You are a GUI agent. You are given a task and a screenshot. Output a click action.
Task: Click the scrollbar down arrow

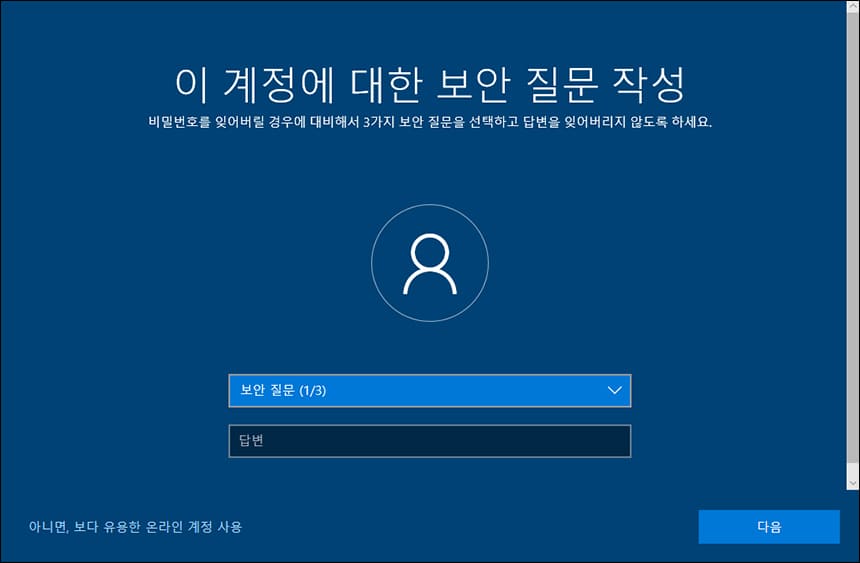[853, 483]
